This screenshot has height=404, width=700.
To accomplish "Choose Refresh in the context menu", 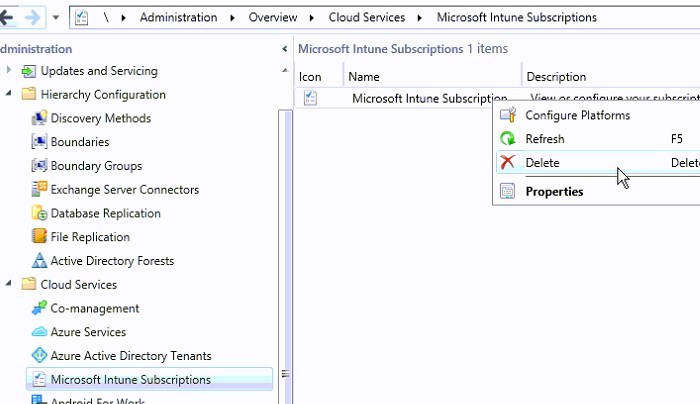I will point(598,139).
